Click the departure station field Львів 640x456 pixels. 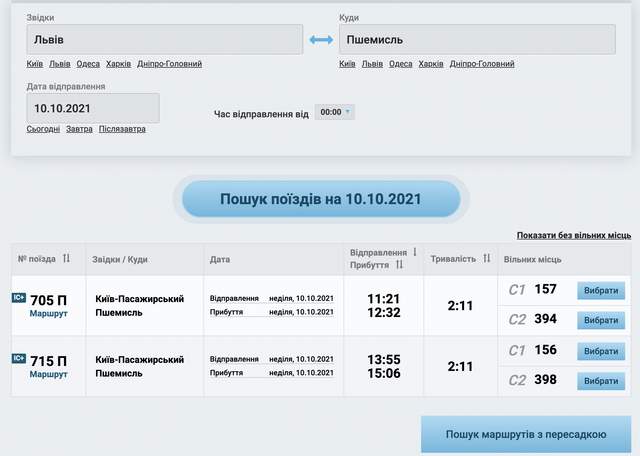tap(164, 40)
